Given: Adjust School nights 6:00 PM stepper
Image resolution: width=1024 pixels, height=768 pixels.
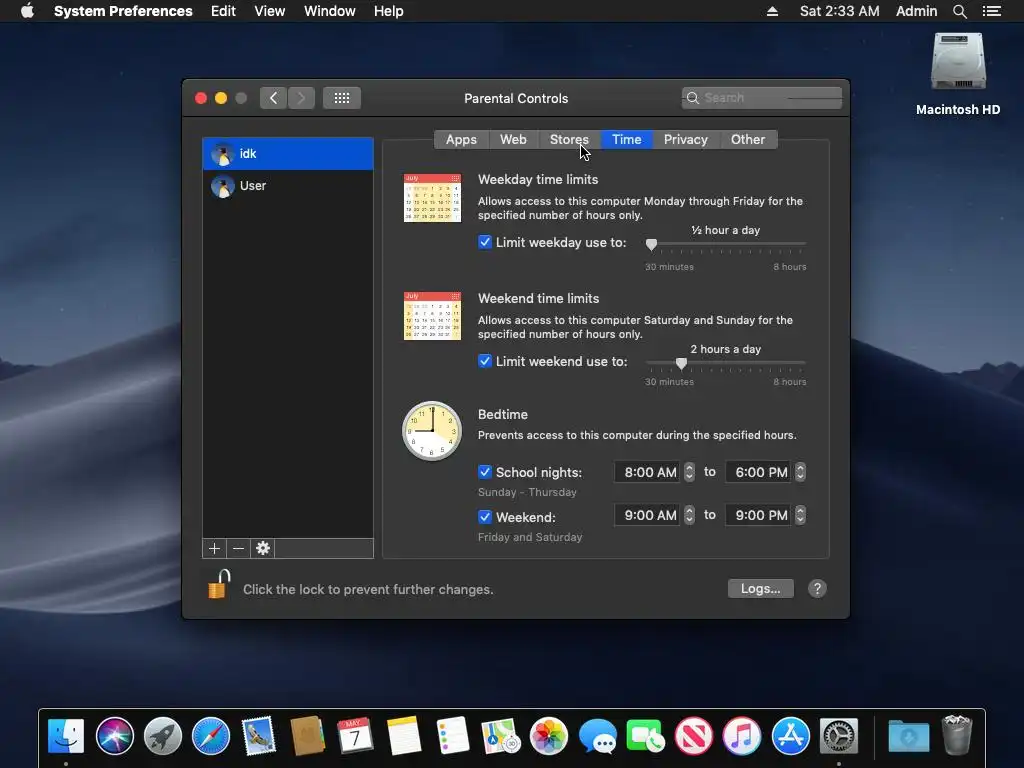Looking at the screenshot, I should point(800,472).
